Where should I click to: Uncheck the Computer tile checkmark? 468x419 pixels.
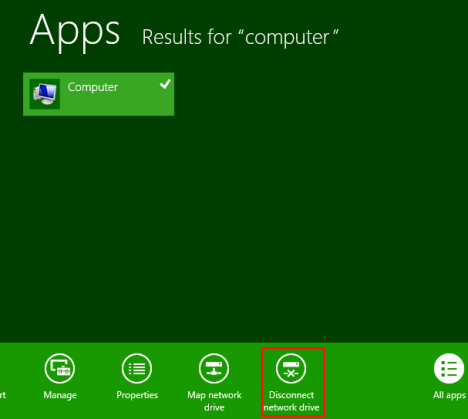(x=165, y=84)
